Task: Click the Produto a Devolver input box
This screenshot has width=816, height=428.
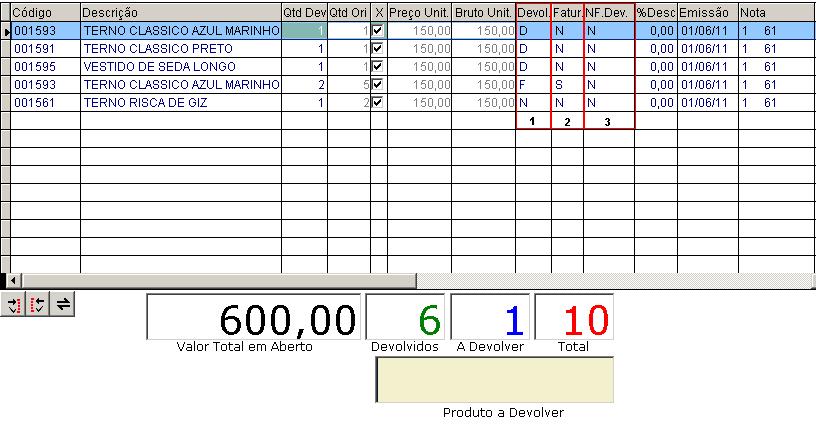Action: tap(494, 380)
